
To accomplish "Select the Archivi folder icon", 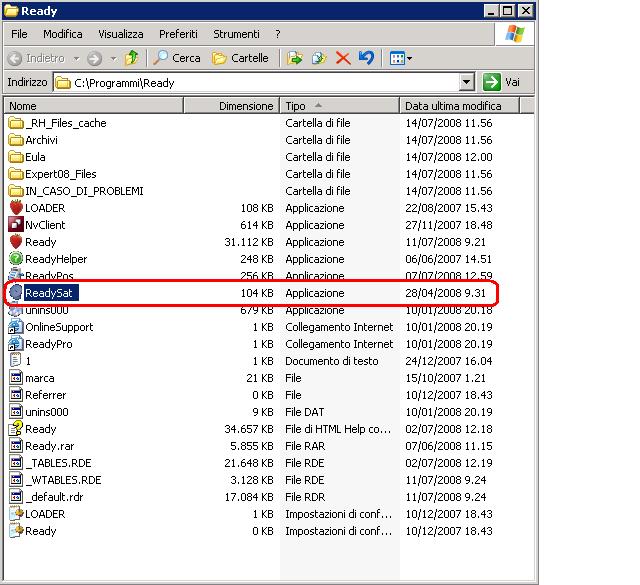I will (16, 140).
